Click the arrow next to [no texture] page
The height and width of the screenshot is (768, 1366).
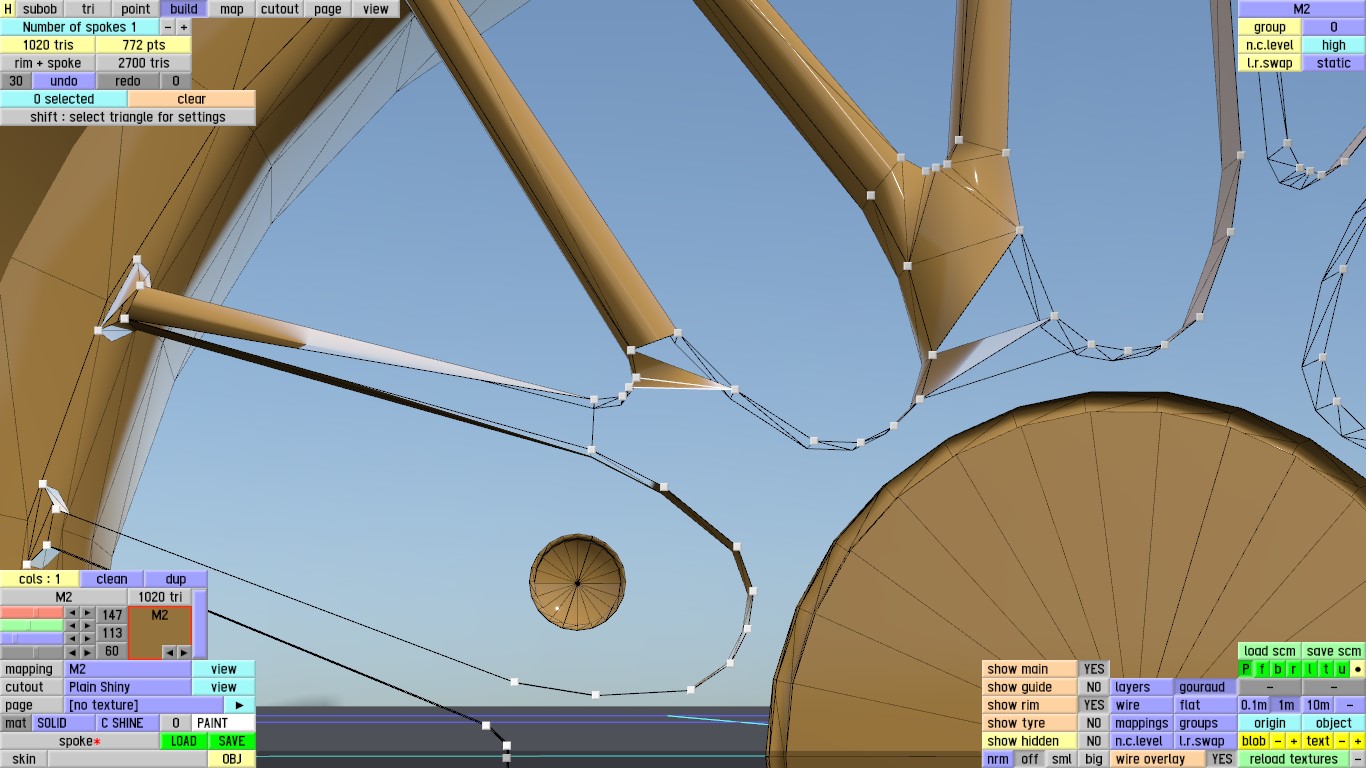240,705
